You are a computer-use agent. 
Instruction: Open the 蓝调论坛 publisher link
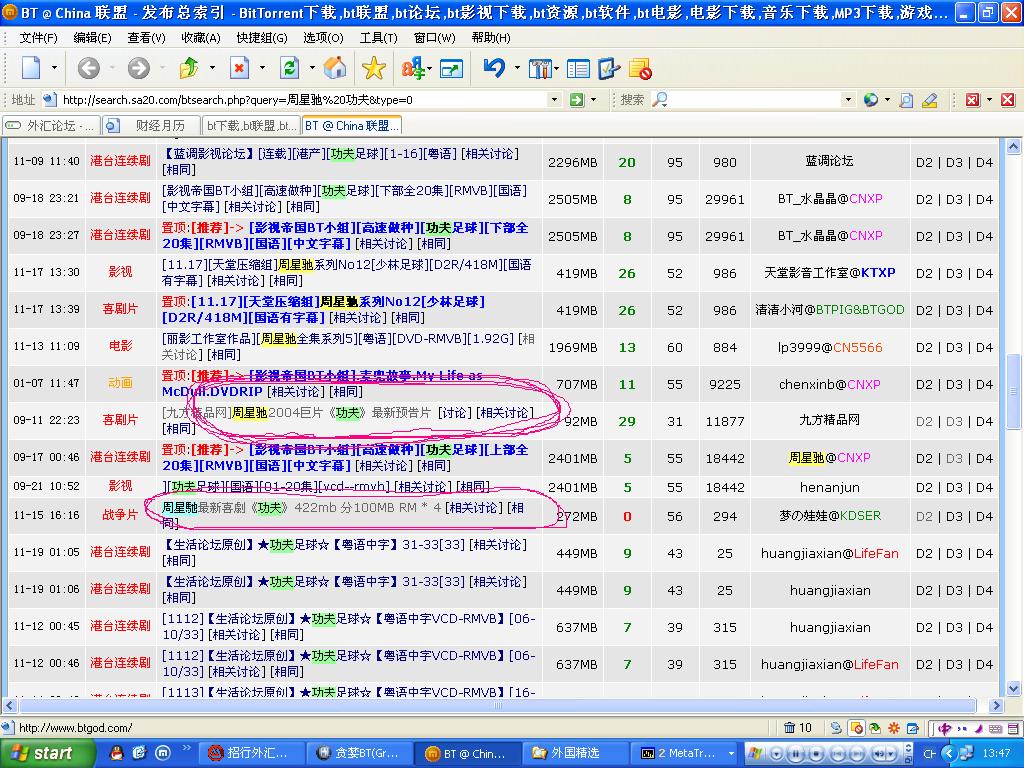pos(829,161)
